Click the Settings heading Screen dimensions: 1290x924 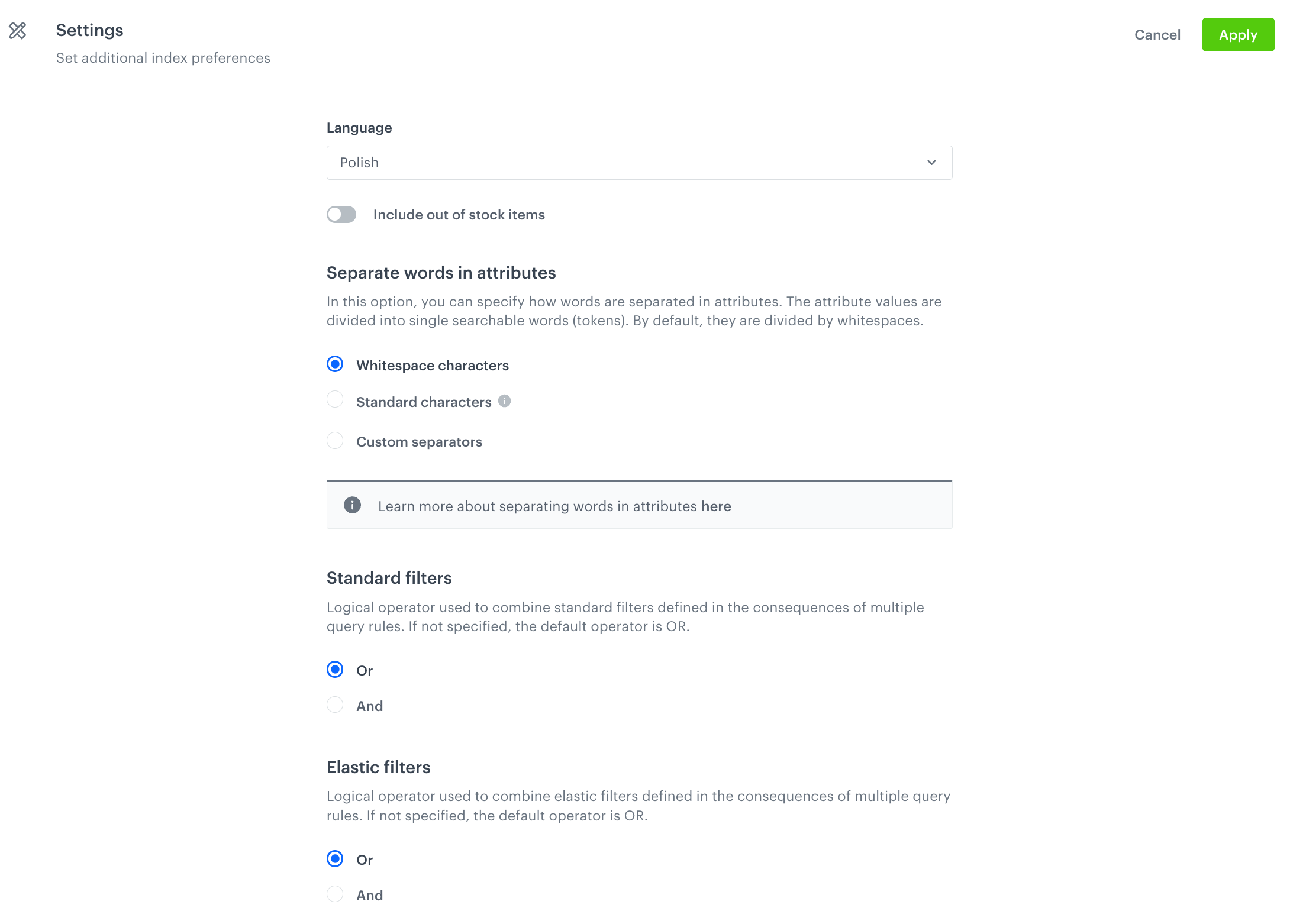(x=89, y=30)
